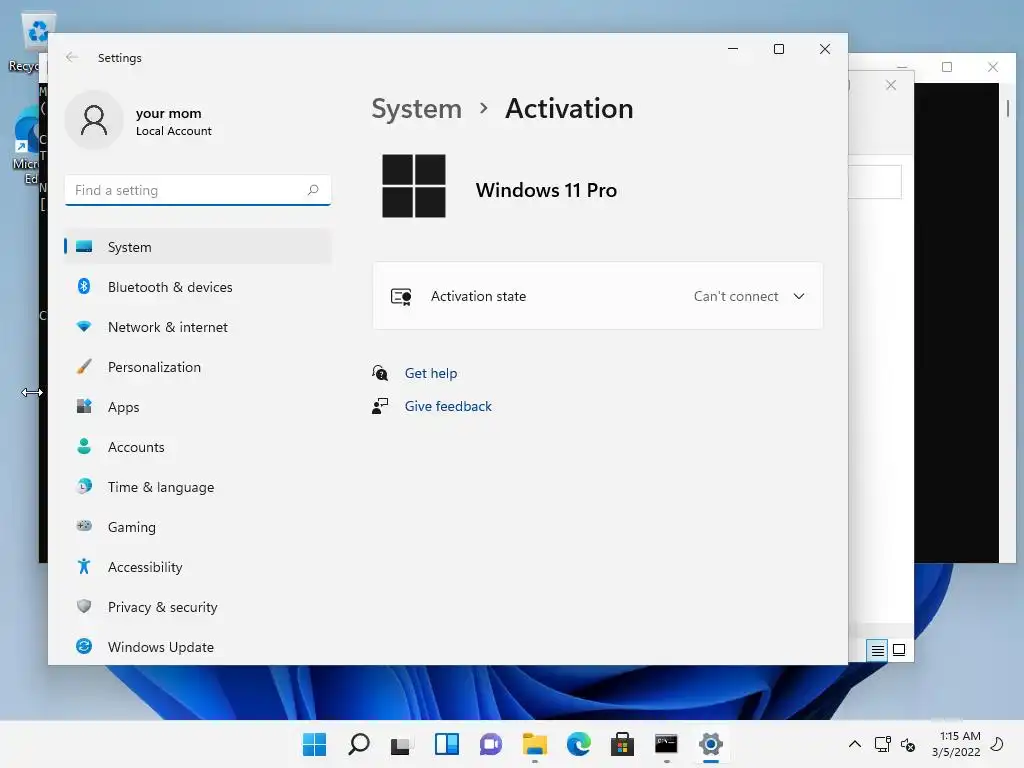Image resolution: width=1024 pixels, height=768 pixels.
Task: Open Task View on taskbar
Action: (402, 744)
